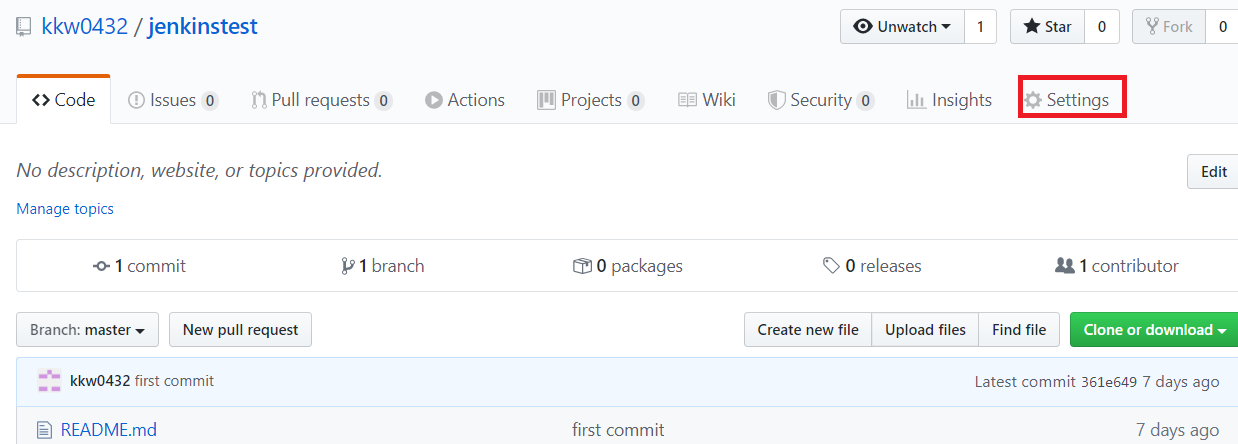Viewport: 1238px width, 444px height.
Task: Click the Edit description button
Action: pyautogui.click(x=1213, y=172)
